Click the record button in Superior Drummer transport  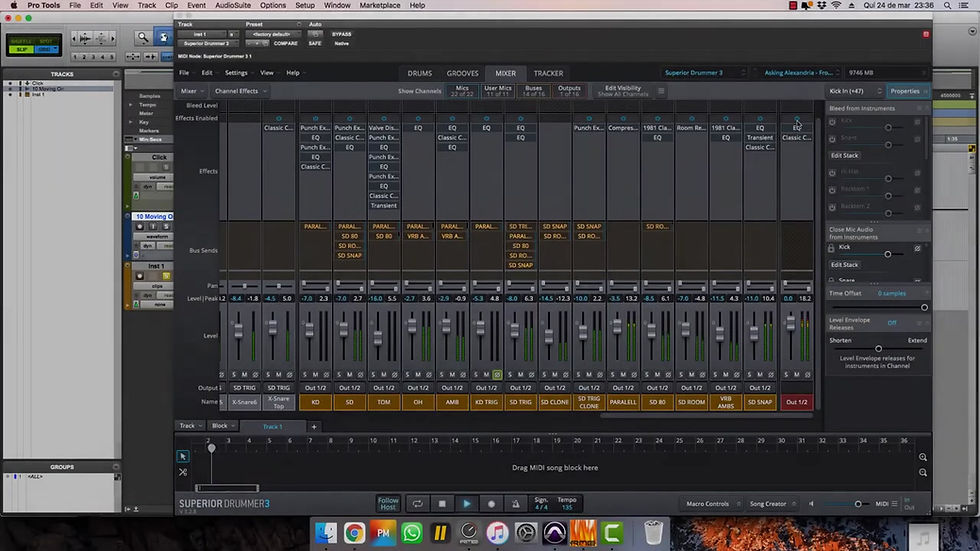pos(491,504)
